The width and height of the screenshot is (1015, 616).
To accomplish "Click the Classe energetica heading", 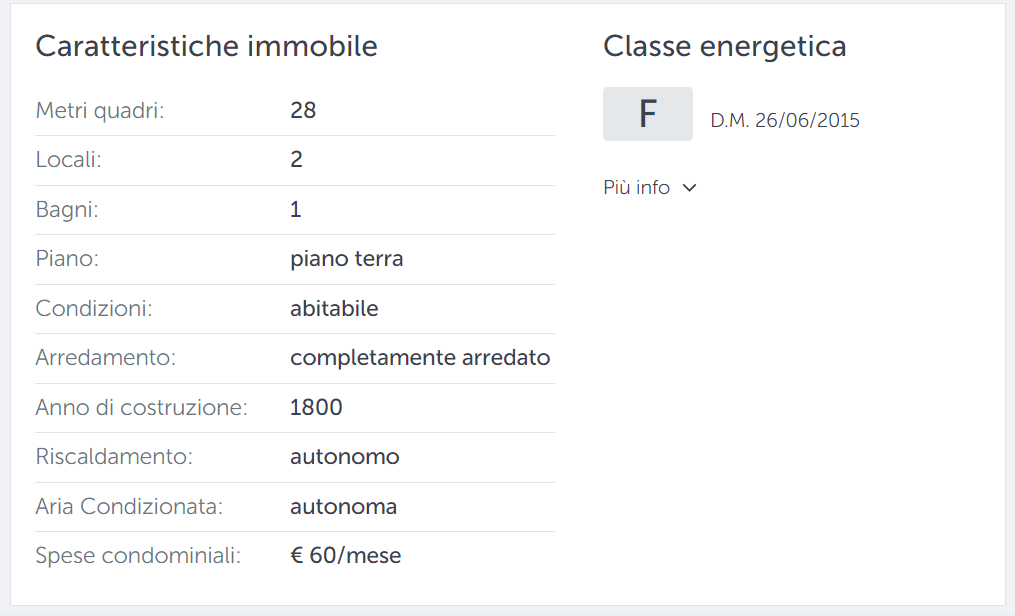I will (x=724, y=47).
